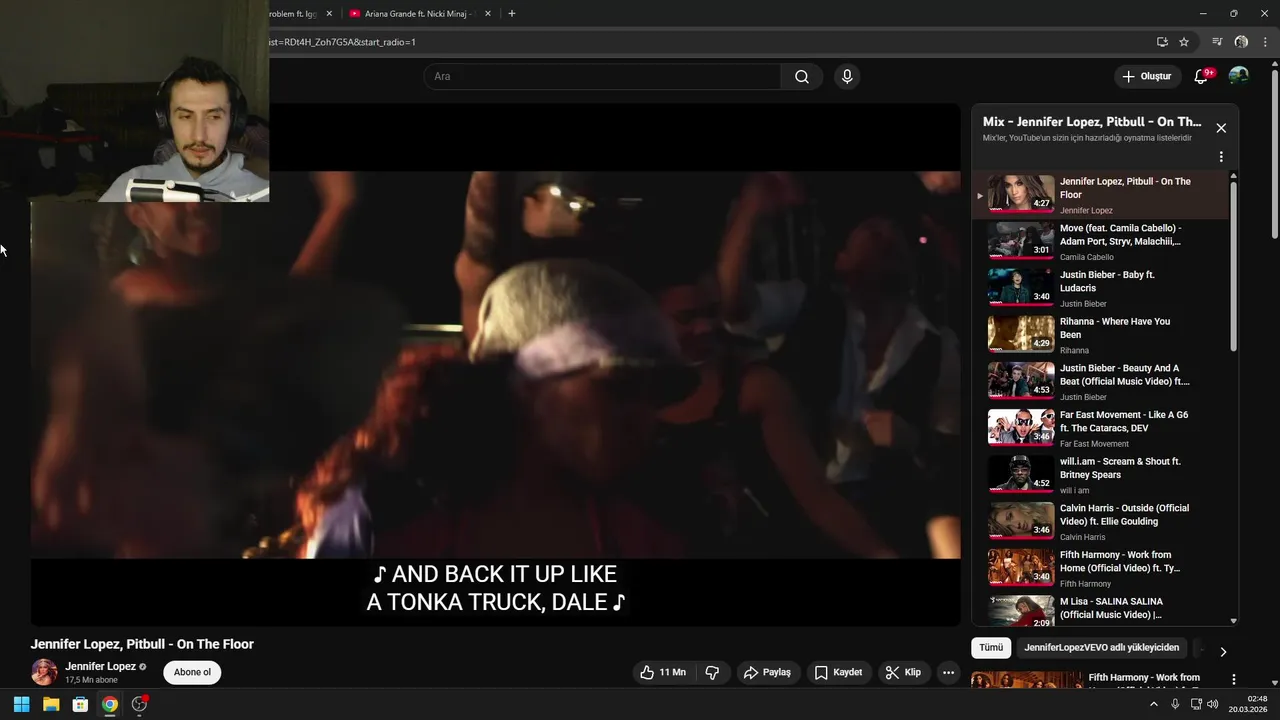Focus the Ara search field
The image size is (1280, 720).
tap(604, 77)
